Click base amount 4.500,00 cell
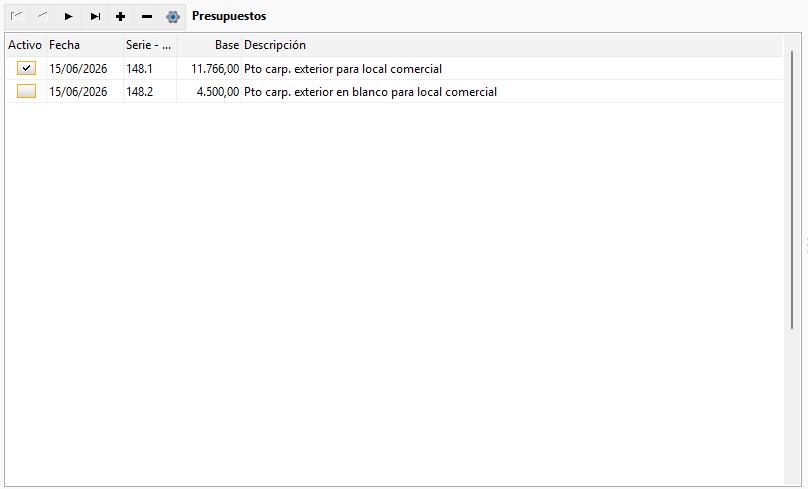Image resolution: width=808 pixels, height=489 pixels. 209,92
